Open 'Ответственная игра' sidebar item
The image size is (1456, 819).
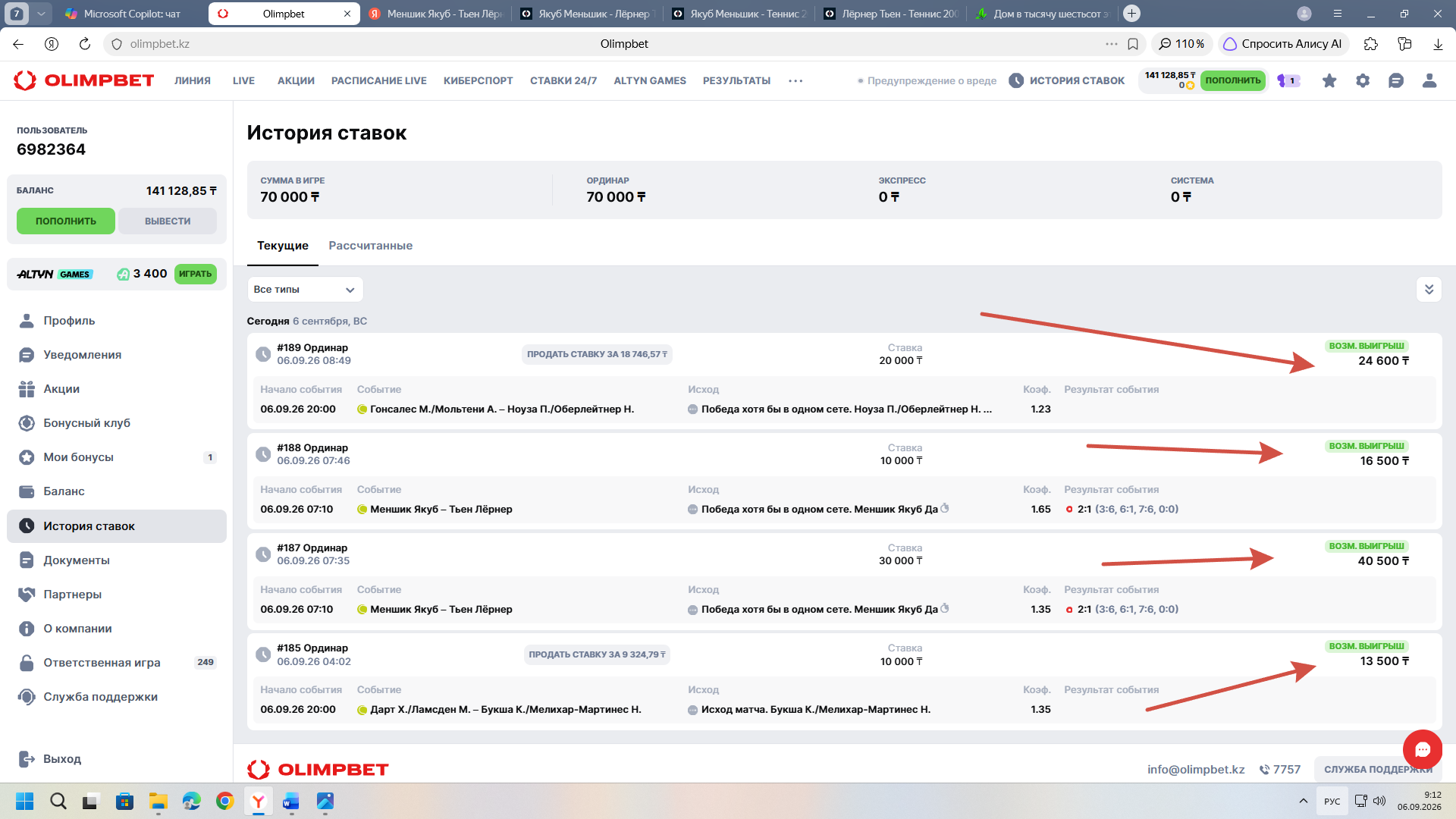[x=117, y=663]
